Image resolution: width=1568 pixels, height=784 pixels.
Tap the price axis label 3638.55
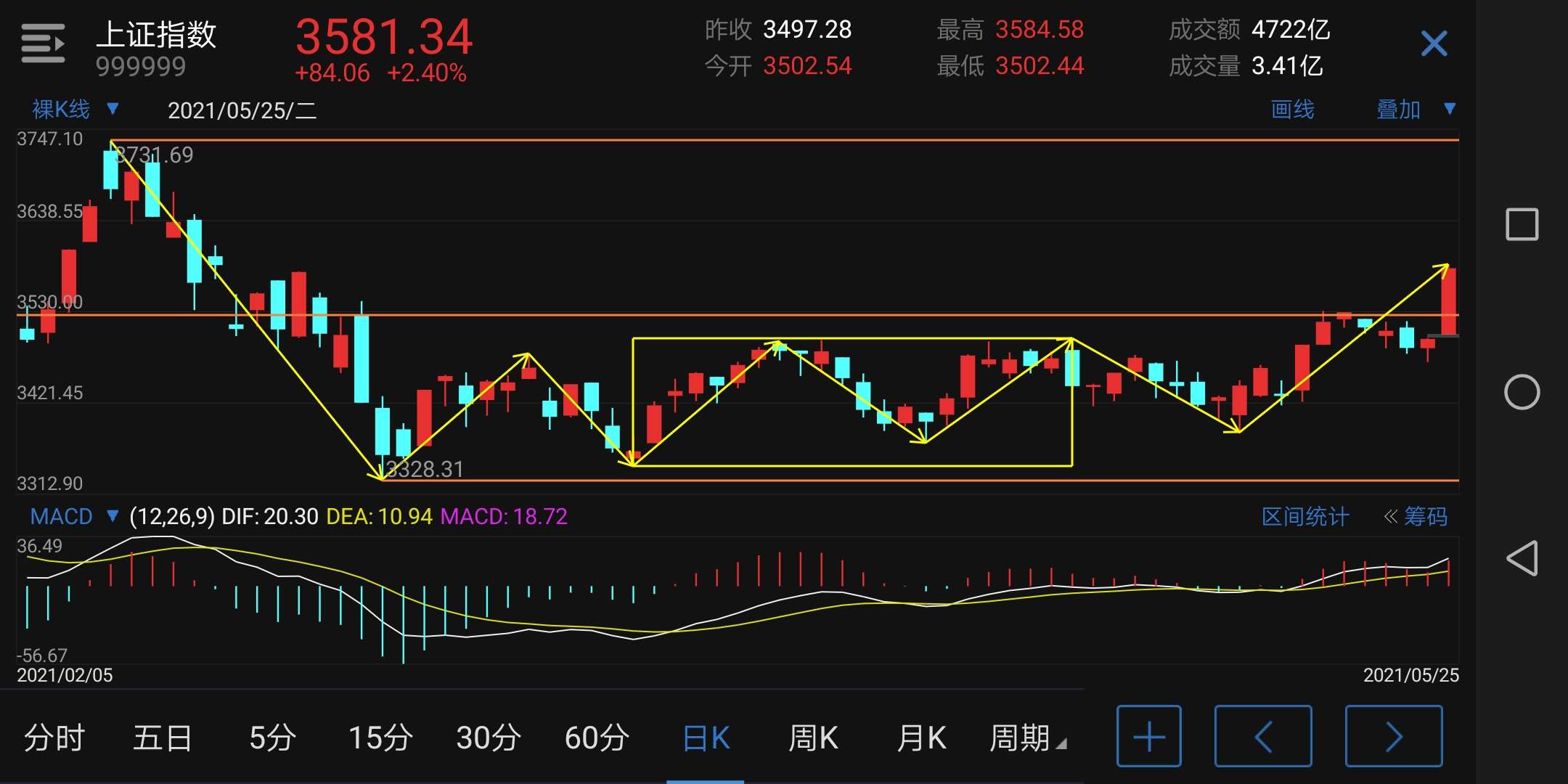coord(49,211)
